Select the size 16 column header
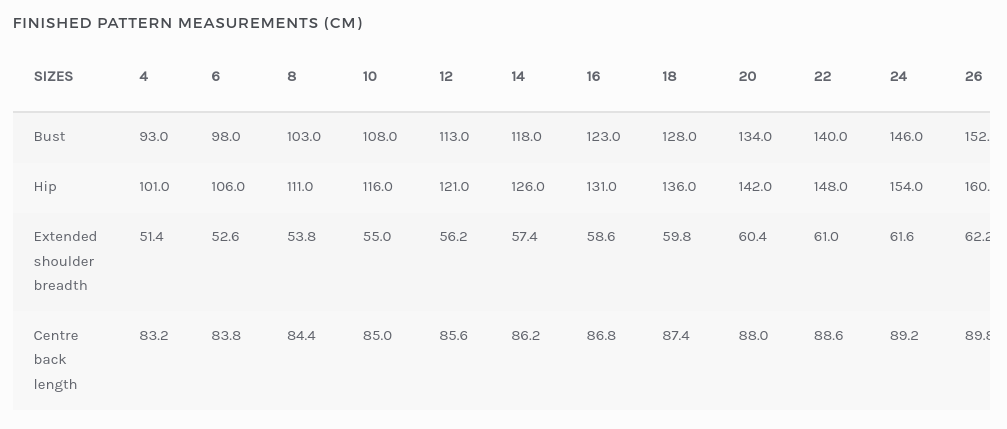 (x=593, y=76)
